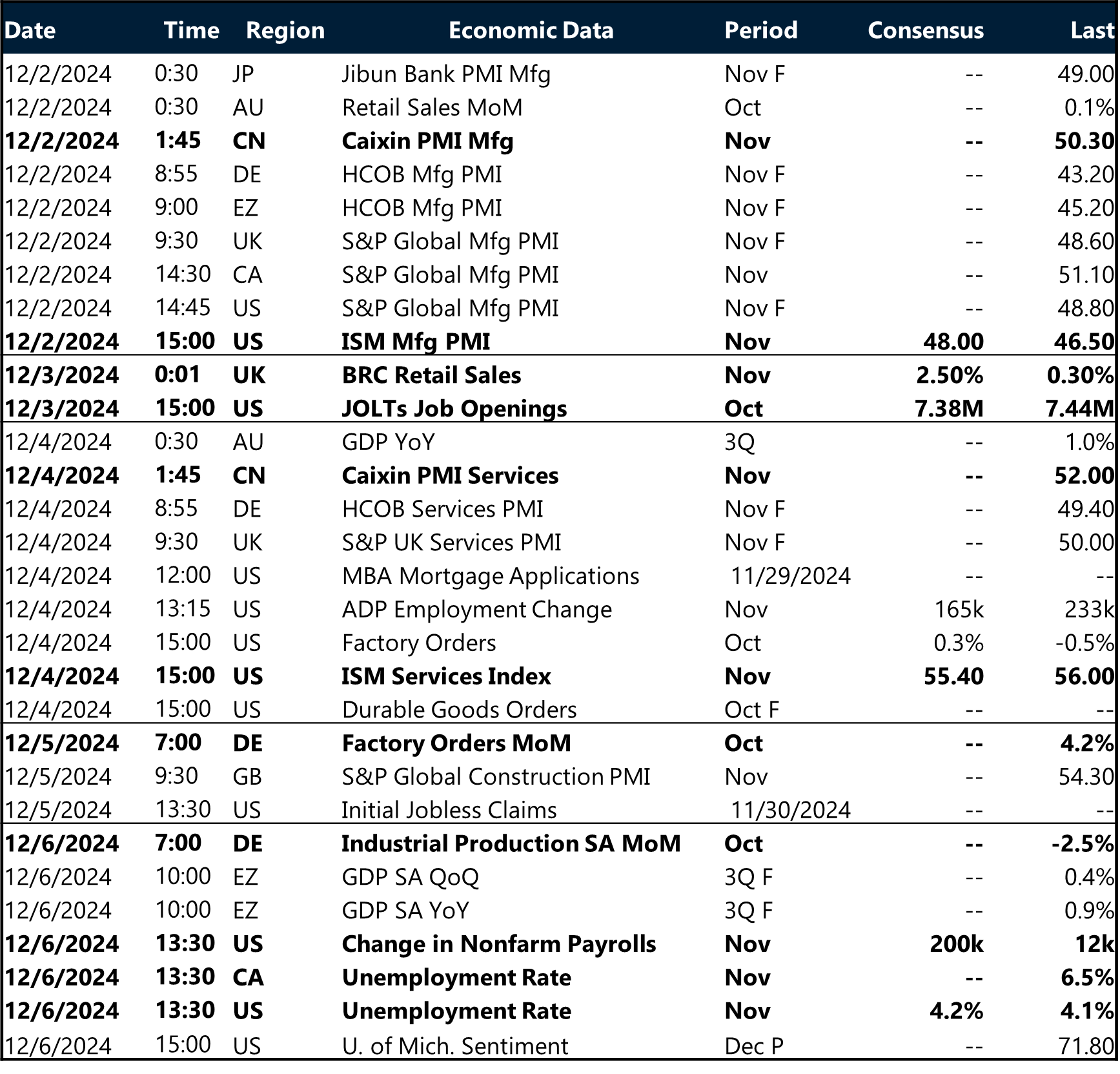The height and width of the screenshot is (1074, 1120).
Task: Select the Factory Orders MoM cell
Action: 456,744
